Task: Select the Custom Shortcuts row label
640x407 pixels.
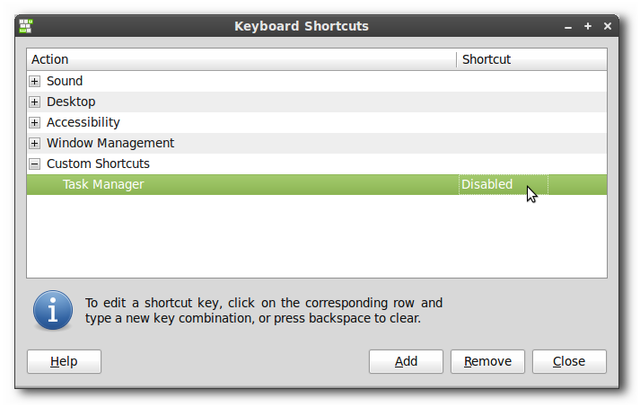Action: tap(98, 164)
